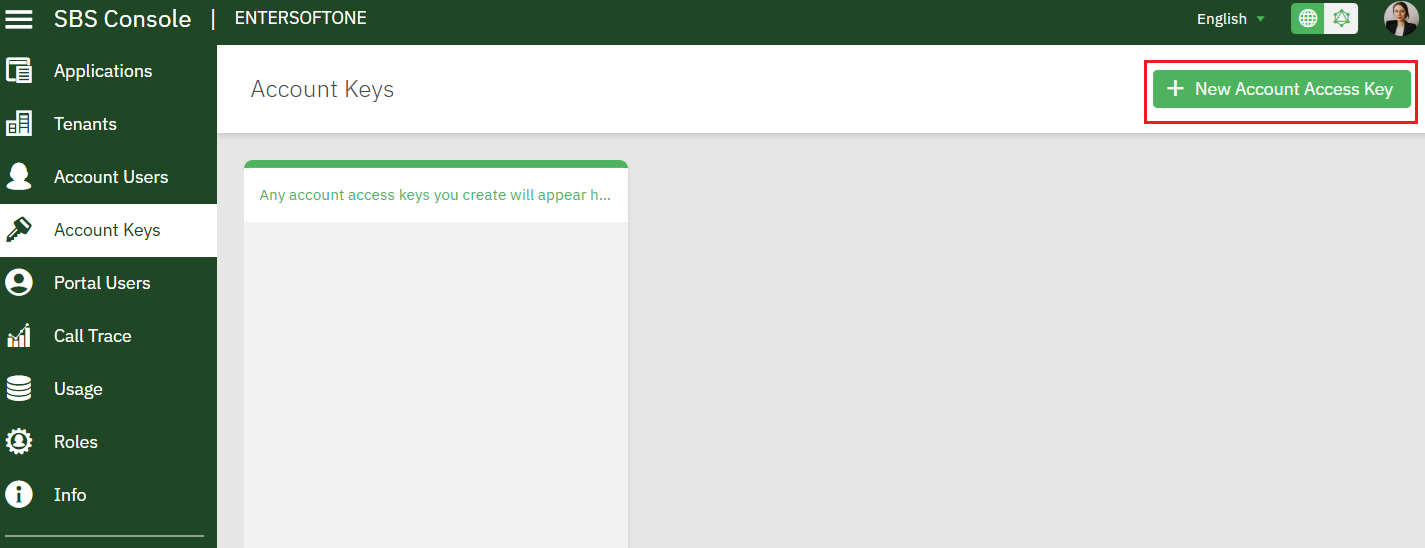Toggle the GraphQL logo switch
Image resolution: width=1425 pixels, height=548 pixels.
click(1341, 19)
